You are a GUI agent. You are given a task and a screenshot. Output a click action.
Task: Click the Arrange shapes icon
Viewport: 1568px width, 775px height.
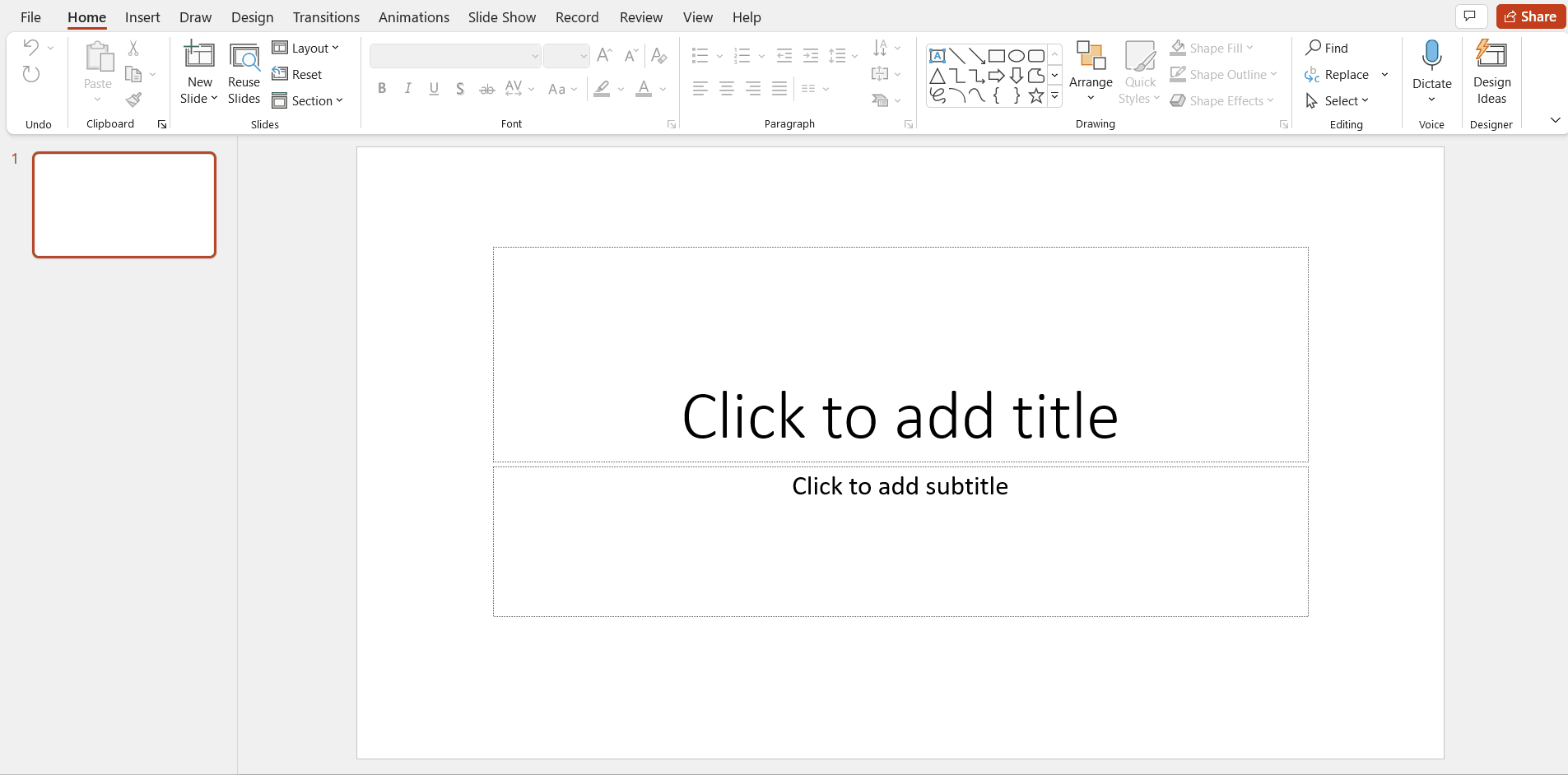pyautogui.click(x=1091, y=56)
